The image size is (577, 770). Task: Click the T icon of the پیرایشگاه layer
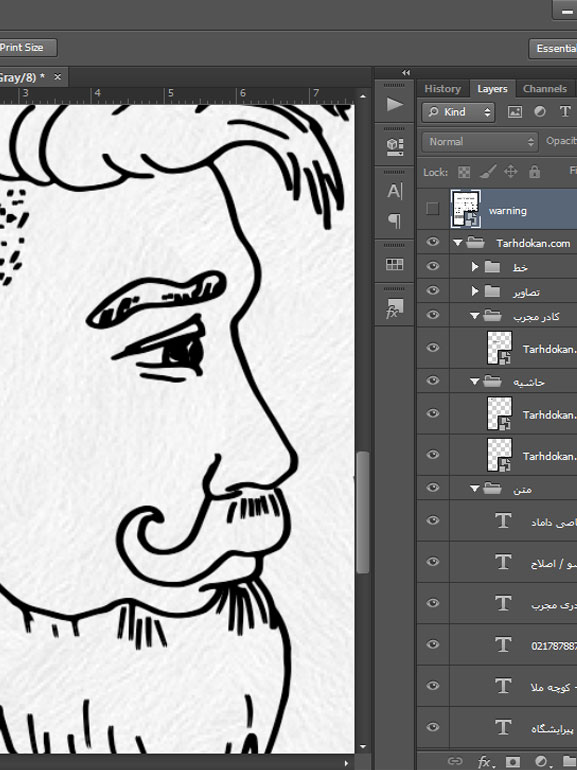coord(503,727)
